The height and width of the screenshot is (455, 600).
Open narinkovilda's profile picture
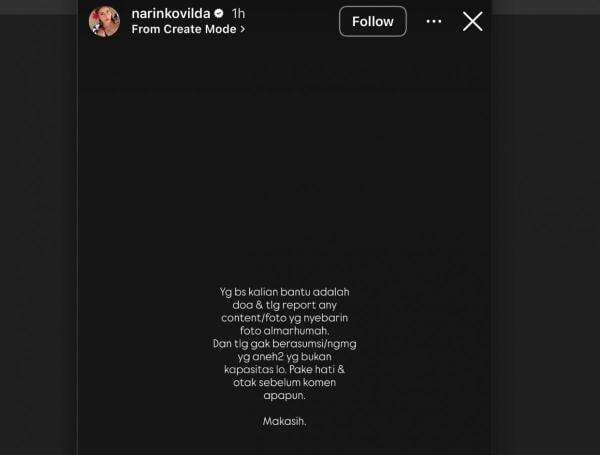pyautogui.click(x=104, y=22)
